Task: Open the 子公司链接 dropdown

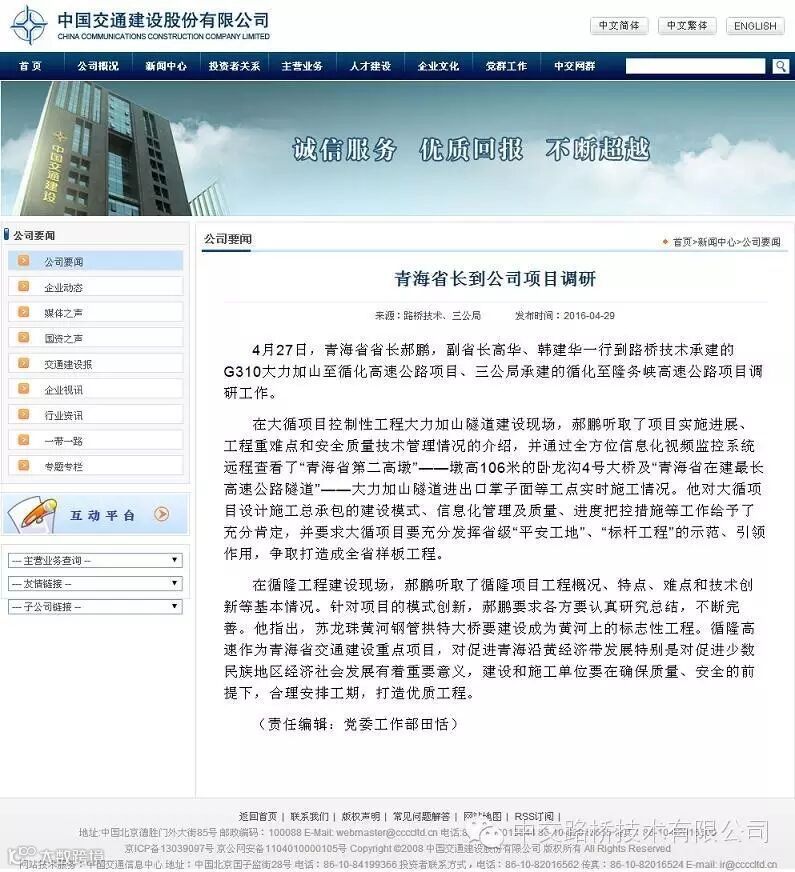Action: tap(95, 607)
